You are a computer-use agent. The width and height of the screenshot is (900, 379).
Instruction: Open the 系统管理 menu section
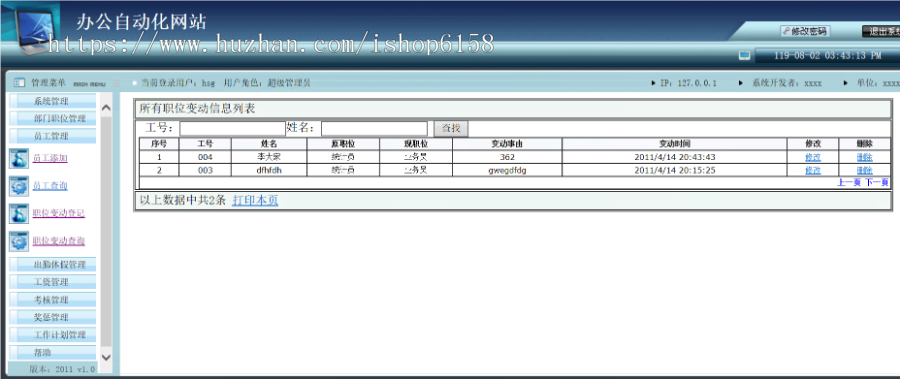pyautogui.click(x=52, y=102)
